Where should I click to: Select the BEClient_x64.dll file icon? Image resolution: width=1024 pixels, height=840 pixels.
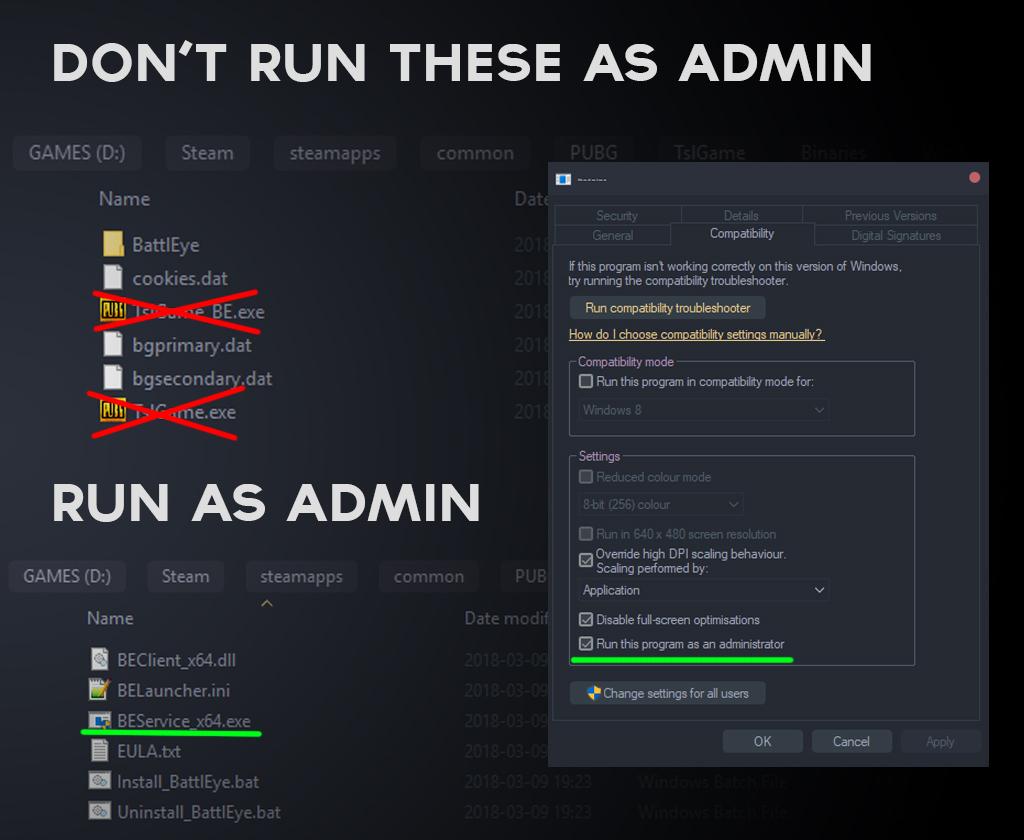pos(100,658)
